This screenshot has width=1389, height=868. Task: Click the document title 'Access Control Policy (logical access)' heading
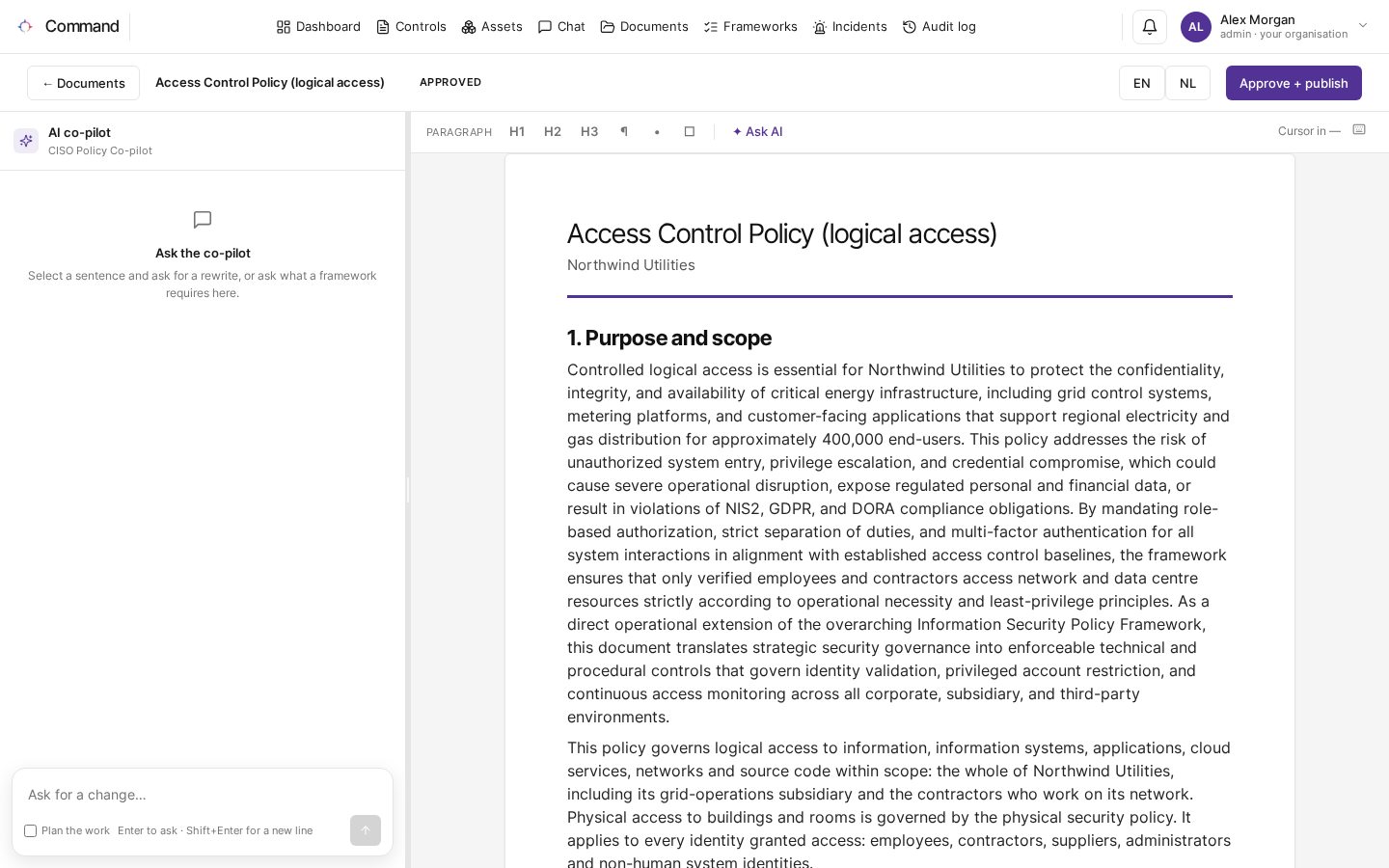(x=782, y=233)
